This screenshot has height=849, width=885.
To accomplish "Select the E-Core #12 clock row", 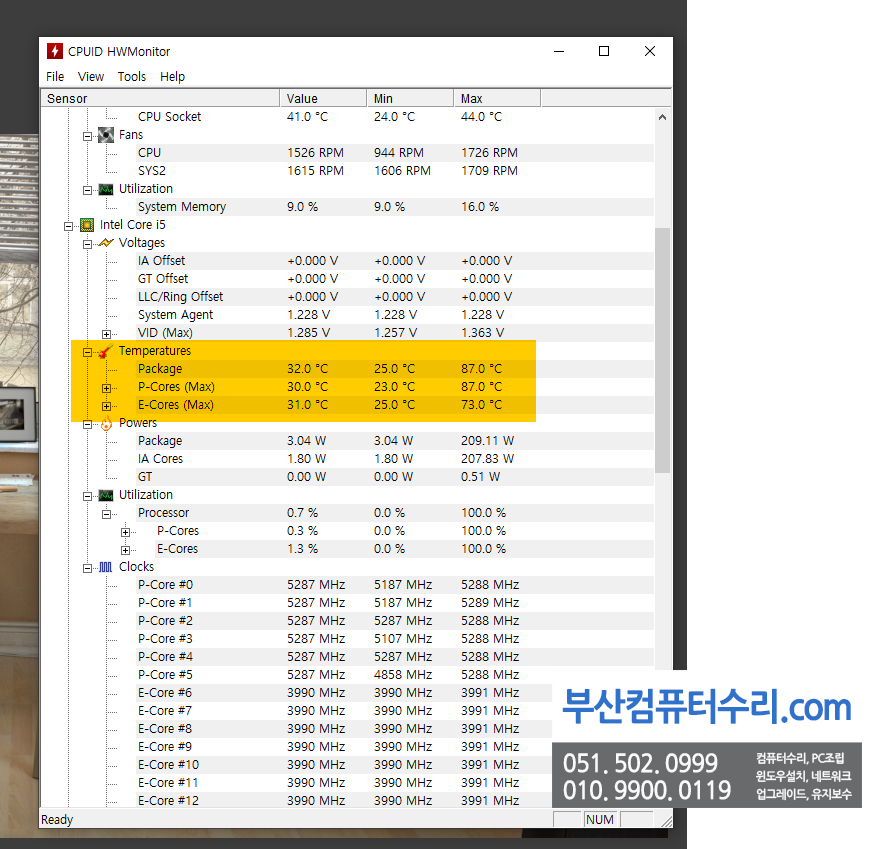I will pyautogui.click(x=344, y=801).
